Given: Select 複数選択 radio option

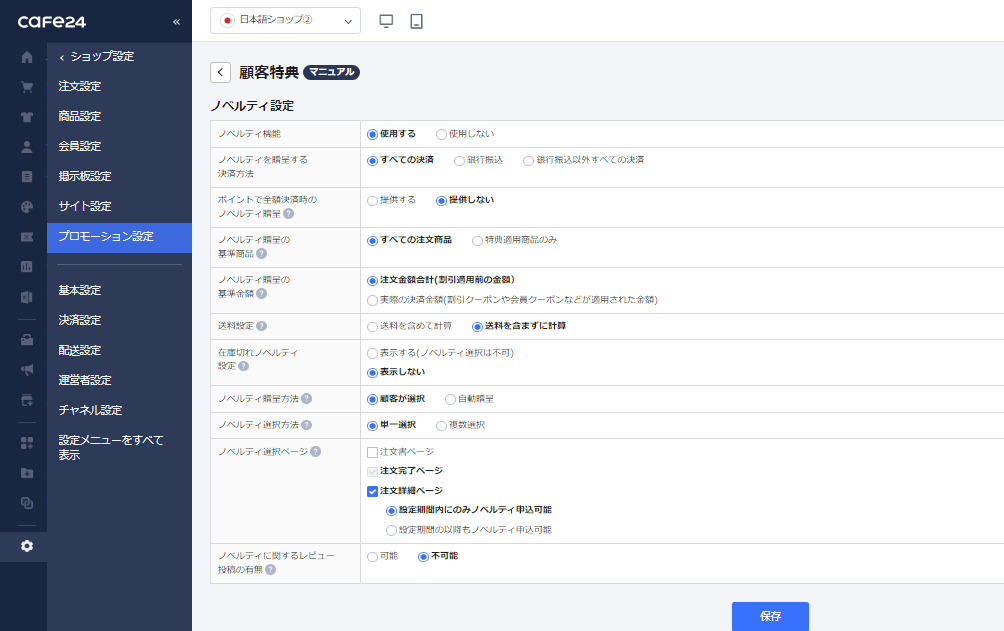Looking at the screenshot, I should tap(441, 426).
